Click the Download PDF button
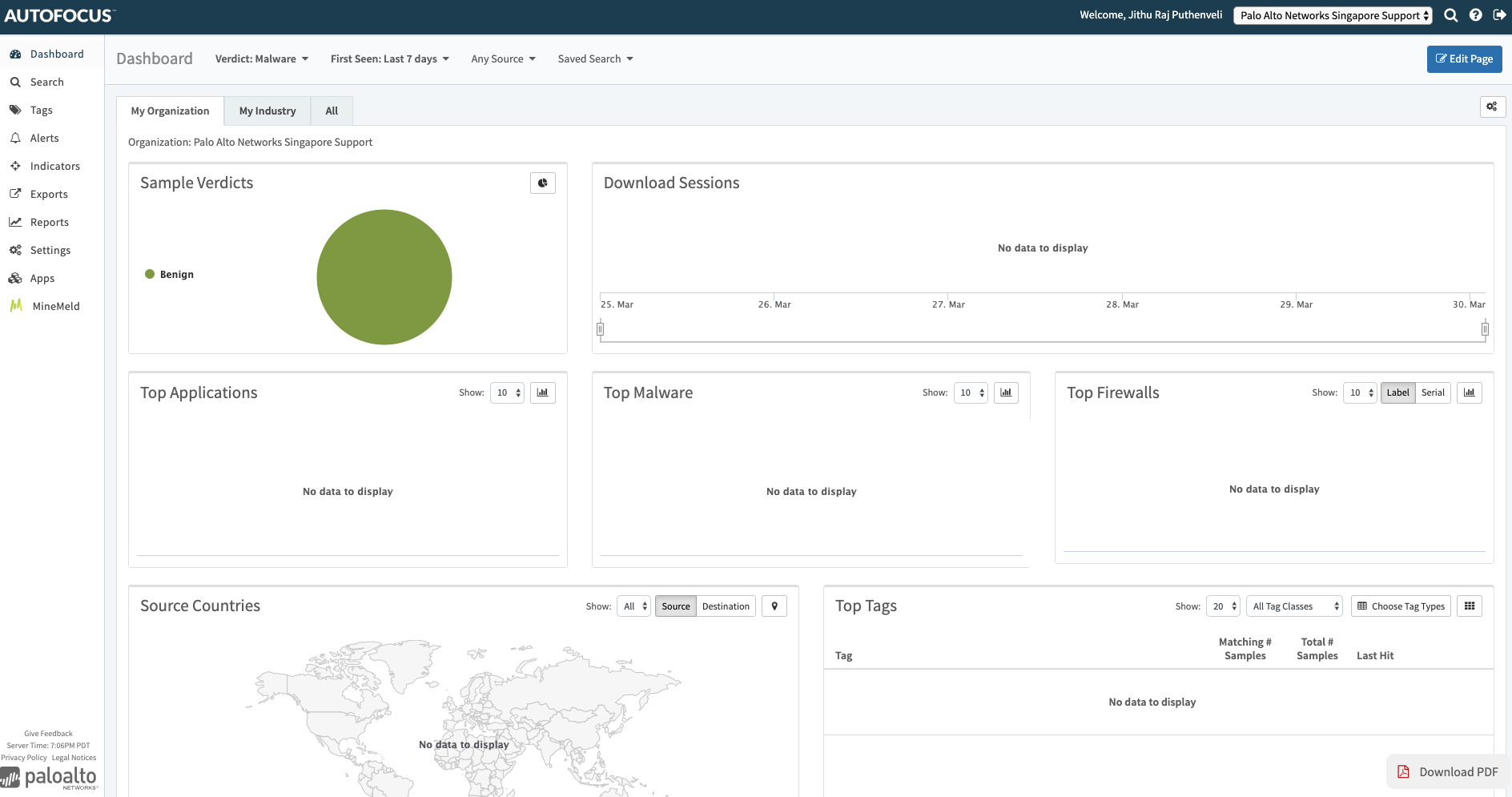 [x=1448, y=772]
